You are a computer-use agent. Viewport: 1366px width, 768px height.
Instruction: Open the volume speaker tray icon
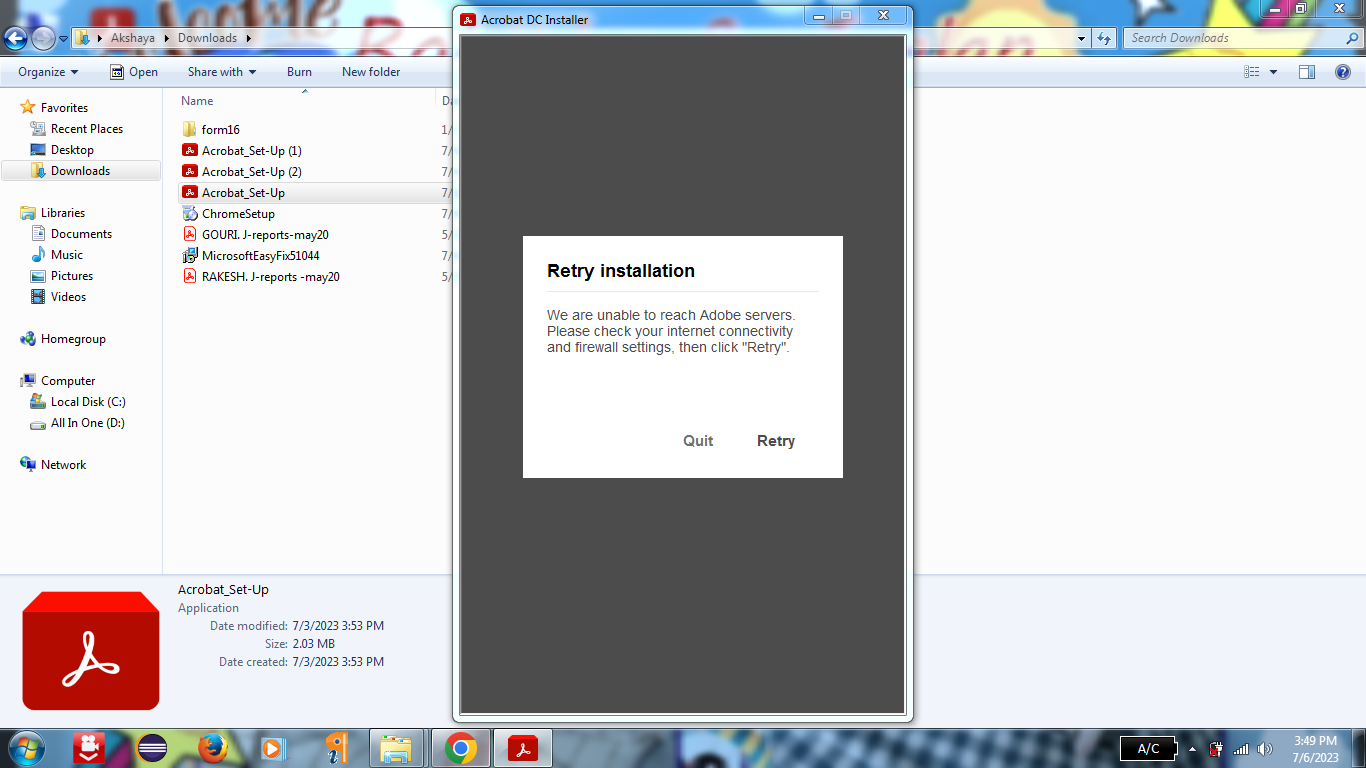point(1265,748)
